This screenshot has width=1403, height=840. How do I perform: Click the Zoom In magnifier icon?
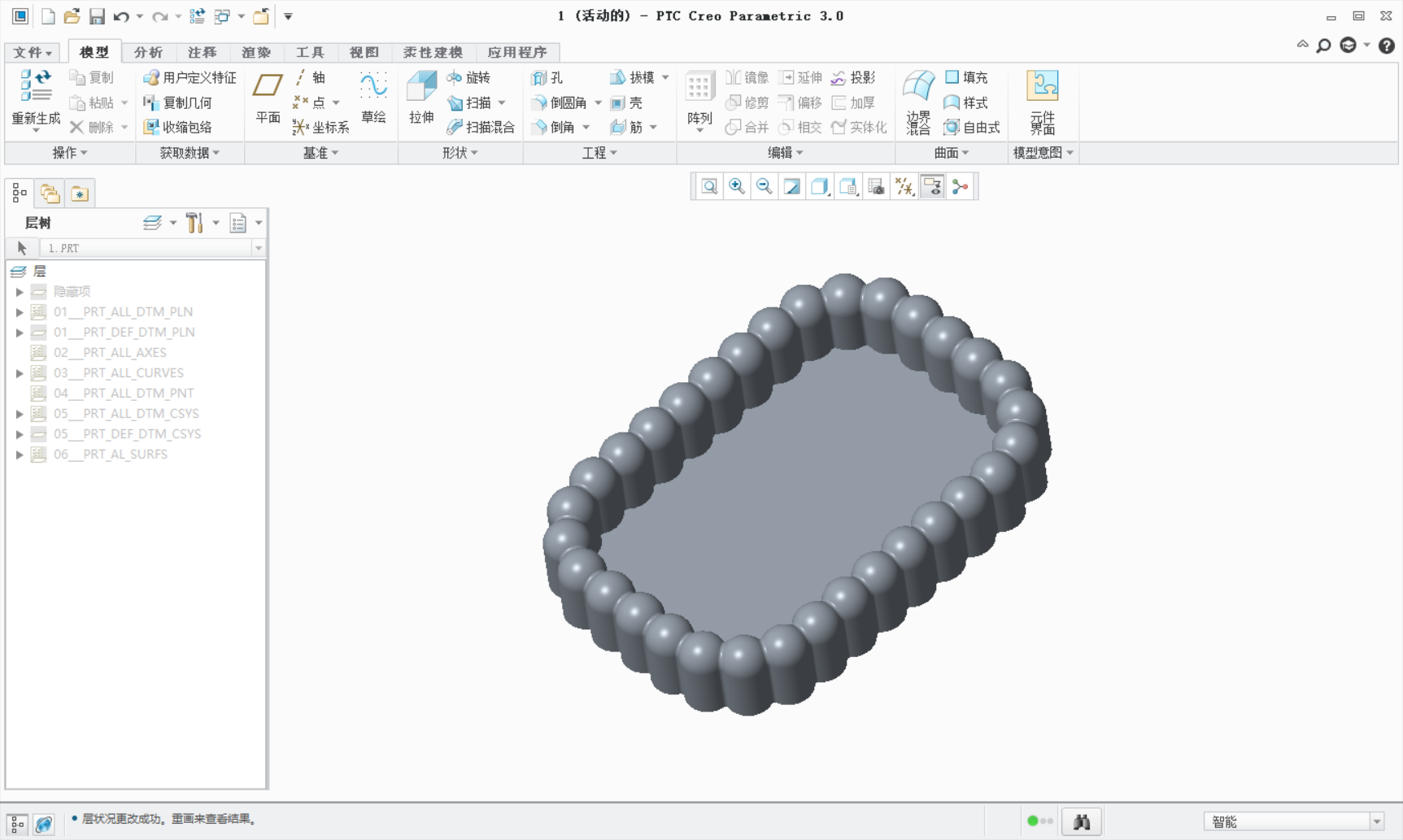tap(737, 187)
